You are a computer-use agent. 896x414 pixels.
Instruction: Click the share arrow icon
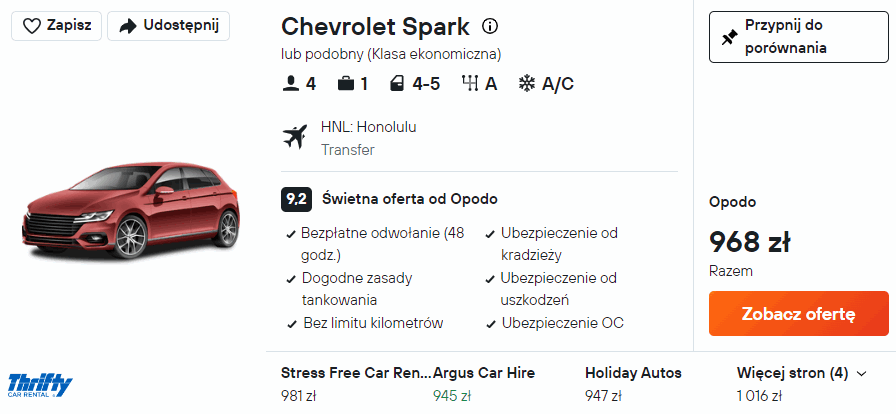(127, 26)
